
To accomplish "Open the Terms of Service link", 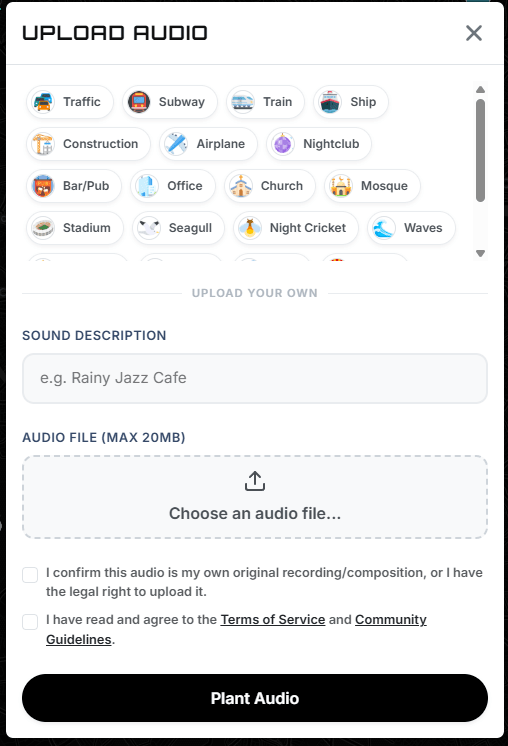I will (x=273, y=619).
